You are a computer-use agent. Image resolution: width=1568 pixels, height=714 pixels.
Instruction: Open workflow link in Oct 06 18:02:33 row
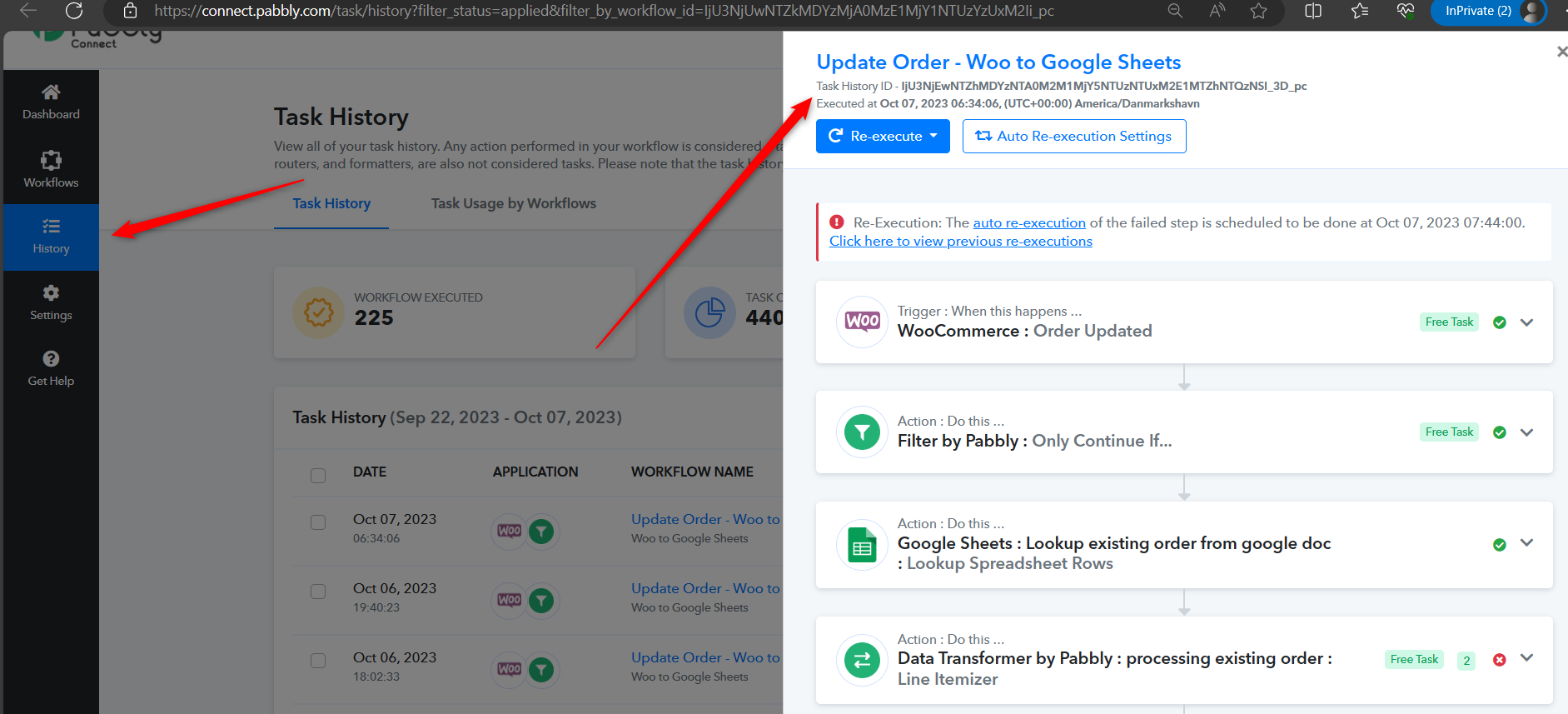pyautogui.click(x=705, y=657)
